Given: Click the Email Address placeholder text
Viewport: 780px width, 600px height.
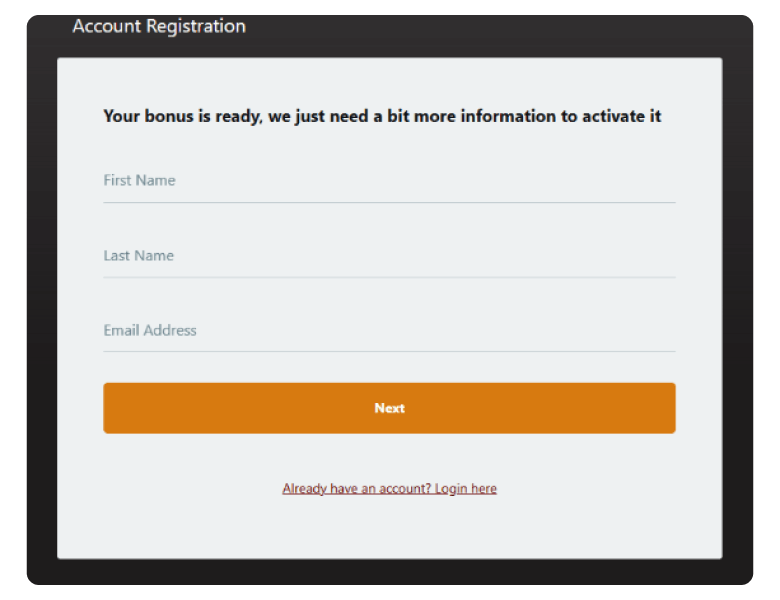Looking at the screenshot, I should pos(150,331).
